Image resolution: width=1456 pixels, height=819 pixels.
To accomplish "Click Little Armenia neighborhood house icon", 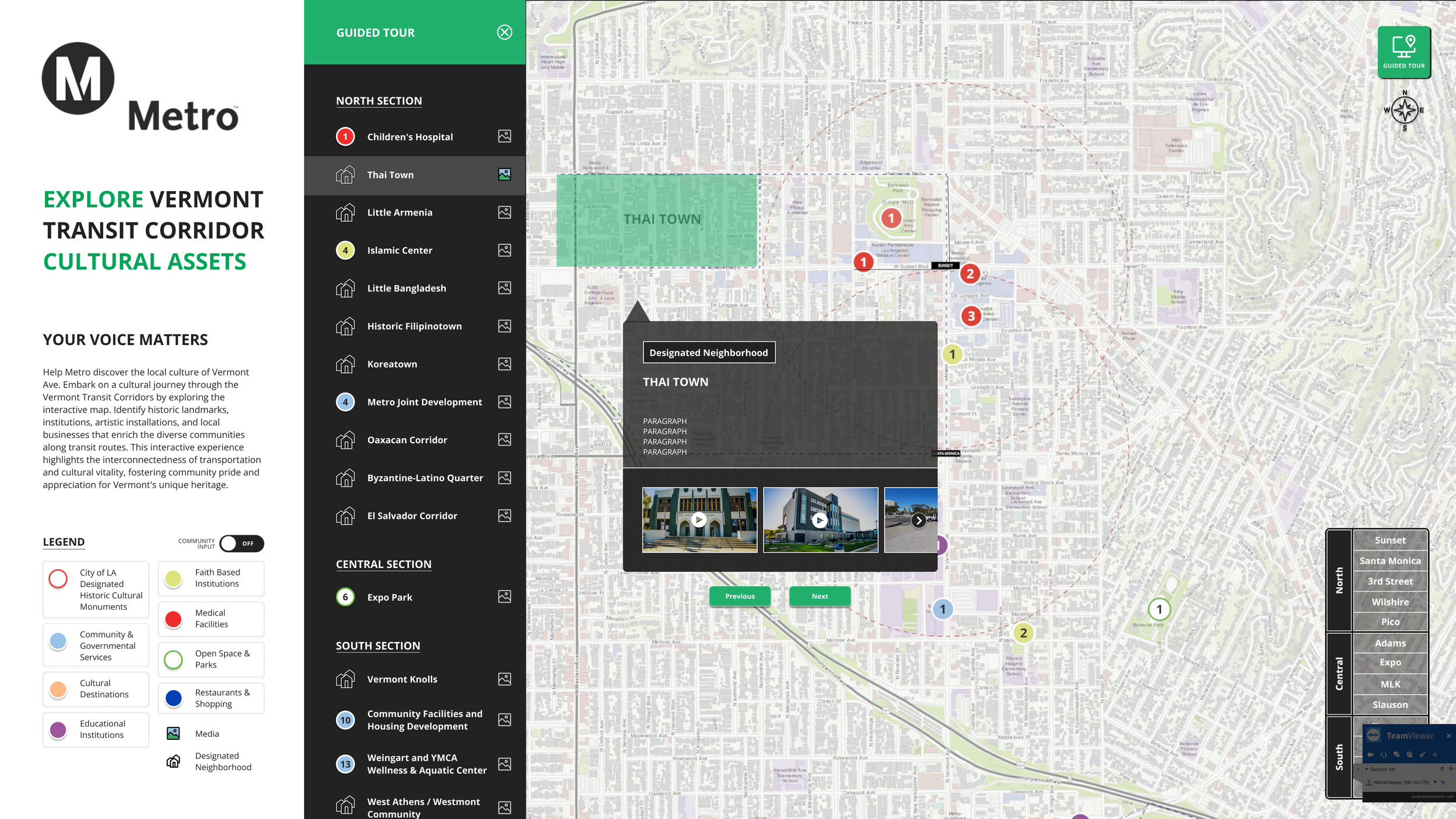I will pyautogui.click(x=345, y=213).
